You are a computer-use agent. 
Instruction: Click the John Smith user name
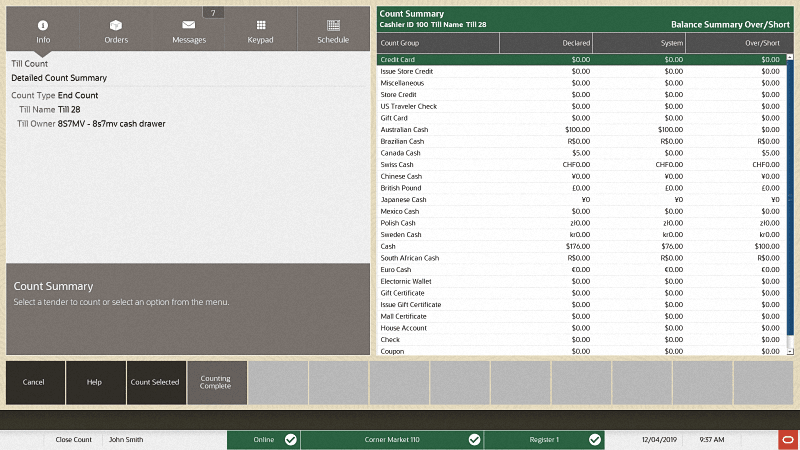coord(126,439)
